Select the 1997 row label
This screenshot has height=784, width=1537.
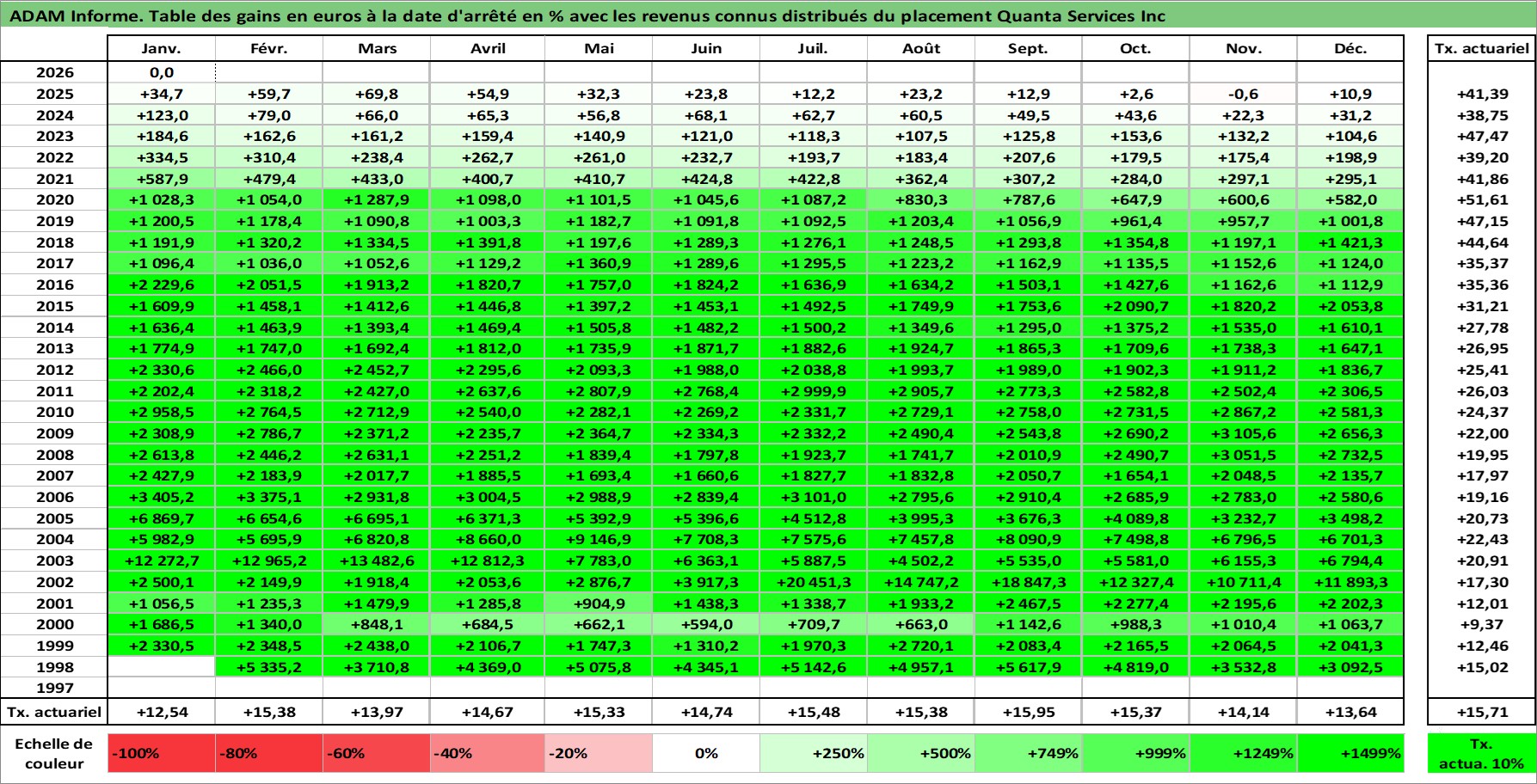pyautogui.click(x=54, y=688)
